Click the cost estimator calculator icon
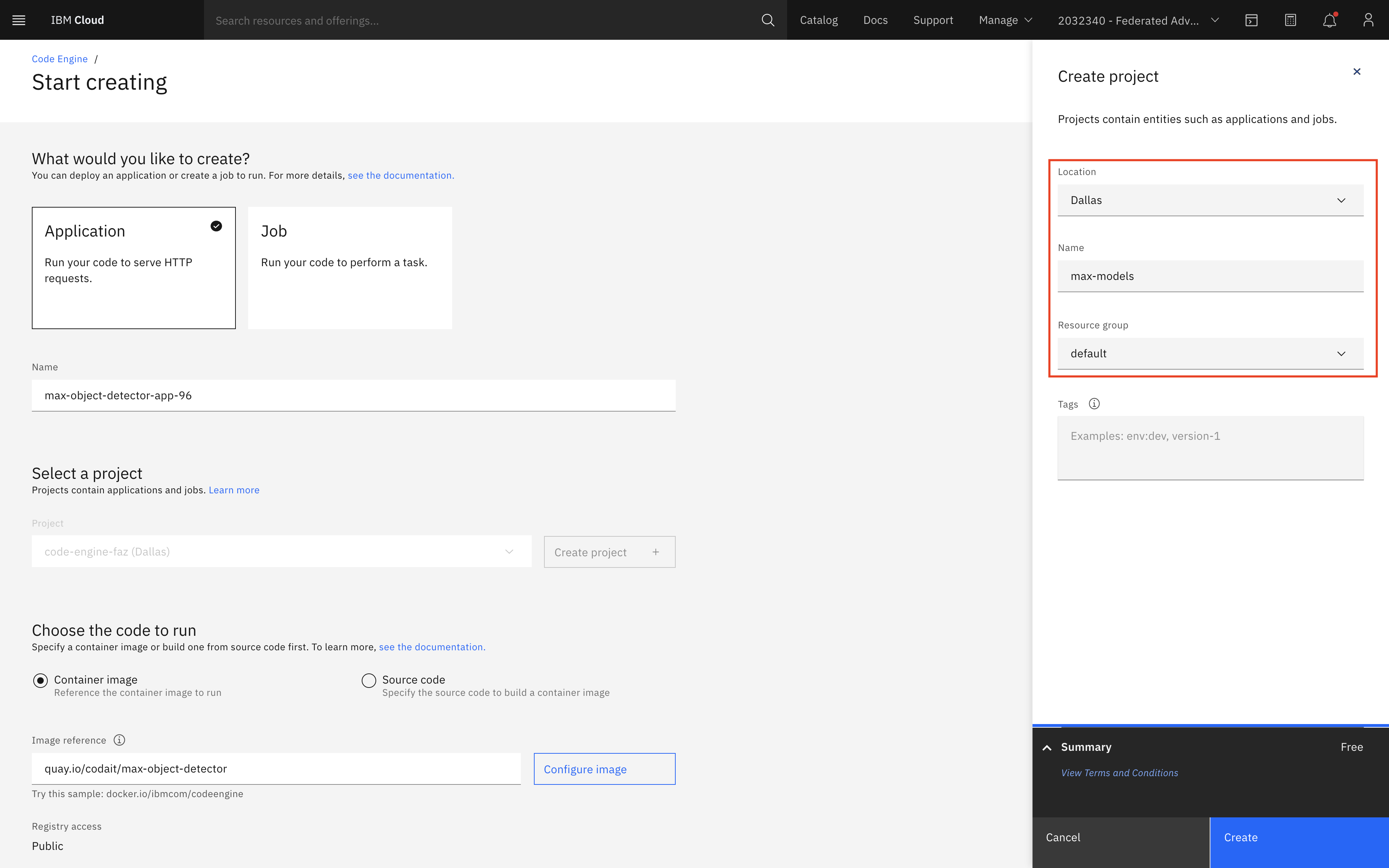 pyautogui.click(x=1291, y=20)
